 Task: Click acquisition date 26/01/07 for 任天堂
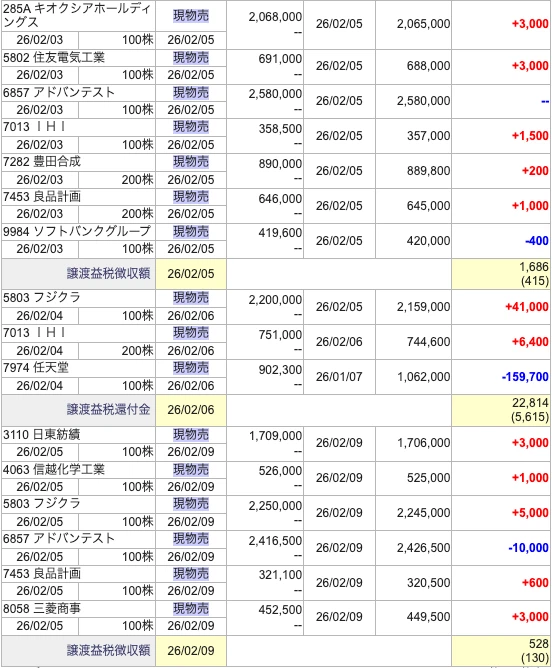point(339,377)
